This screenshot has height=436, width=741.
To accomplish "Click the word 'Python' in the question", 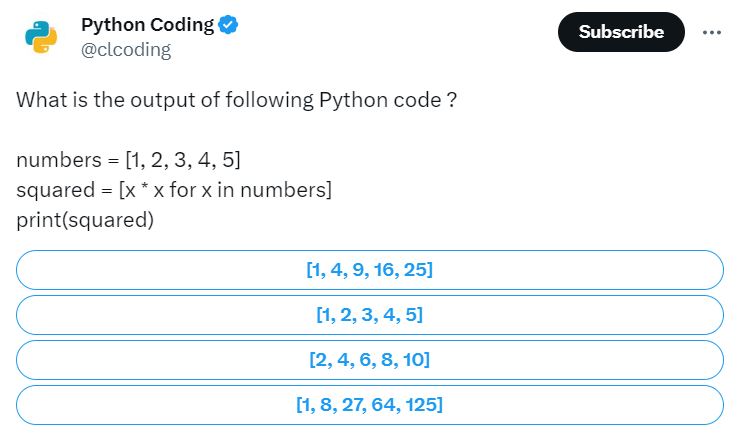I will 346,100.
